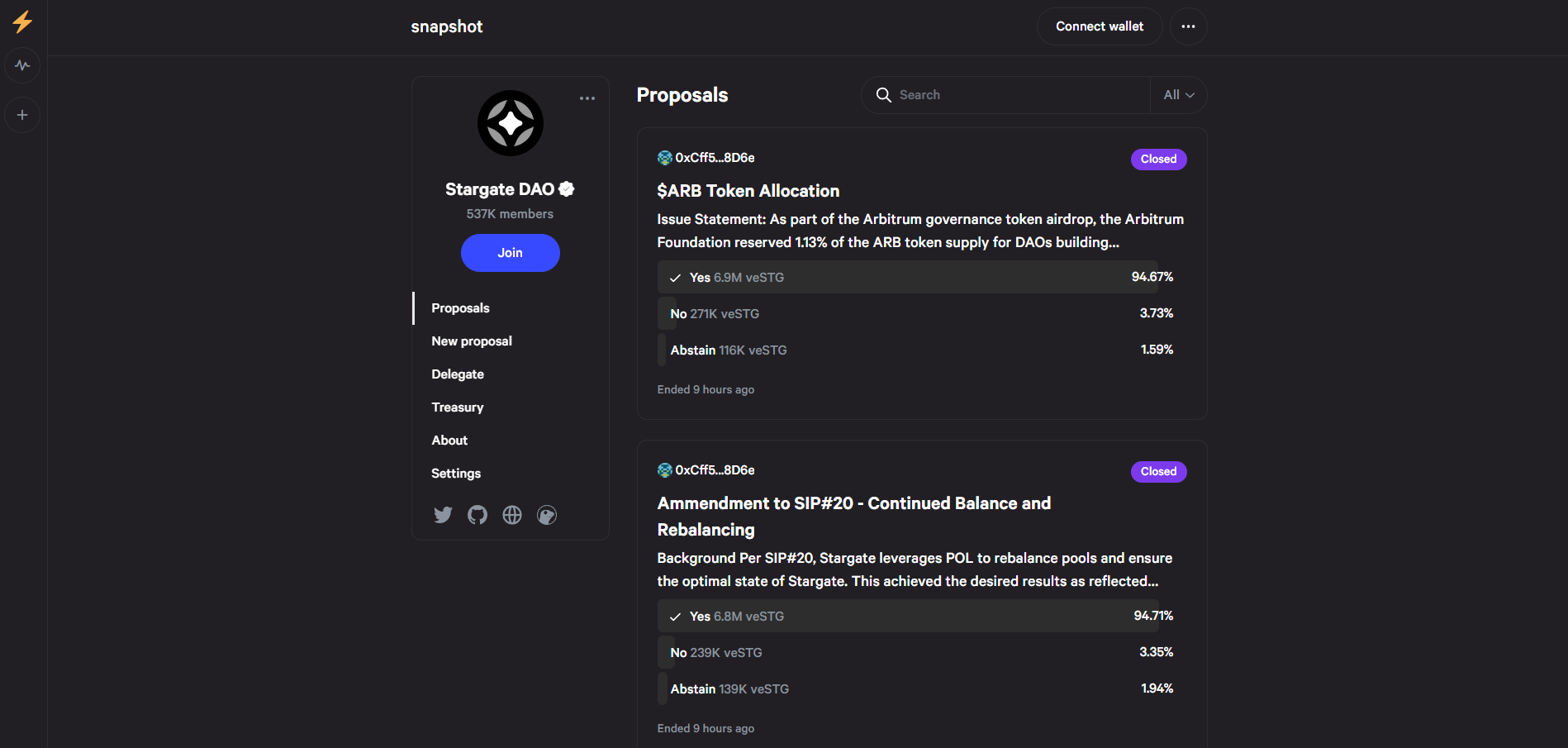1568x748 pixels.
Task: Open Stargate DAO's GitHub page
Action: [478, 514]
